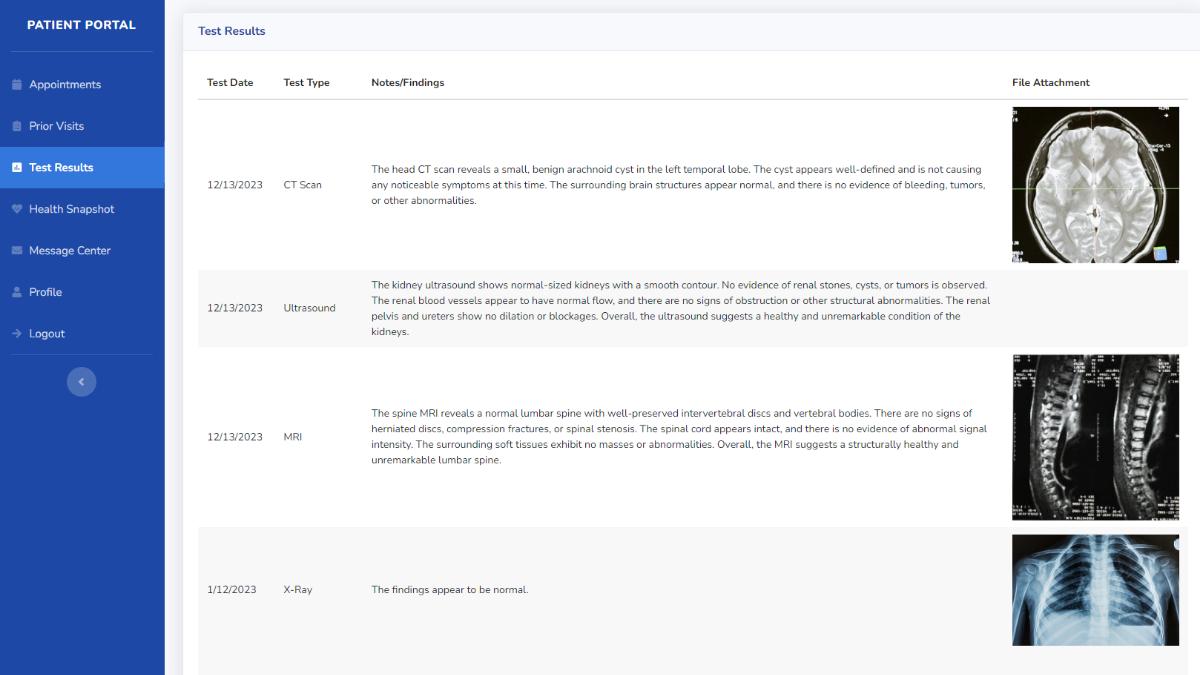Select the Ultrasound result row
1200x675 pixels.
(x=600, y=308)
